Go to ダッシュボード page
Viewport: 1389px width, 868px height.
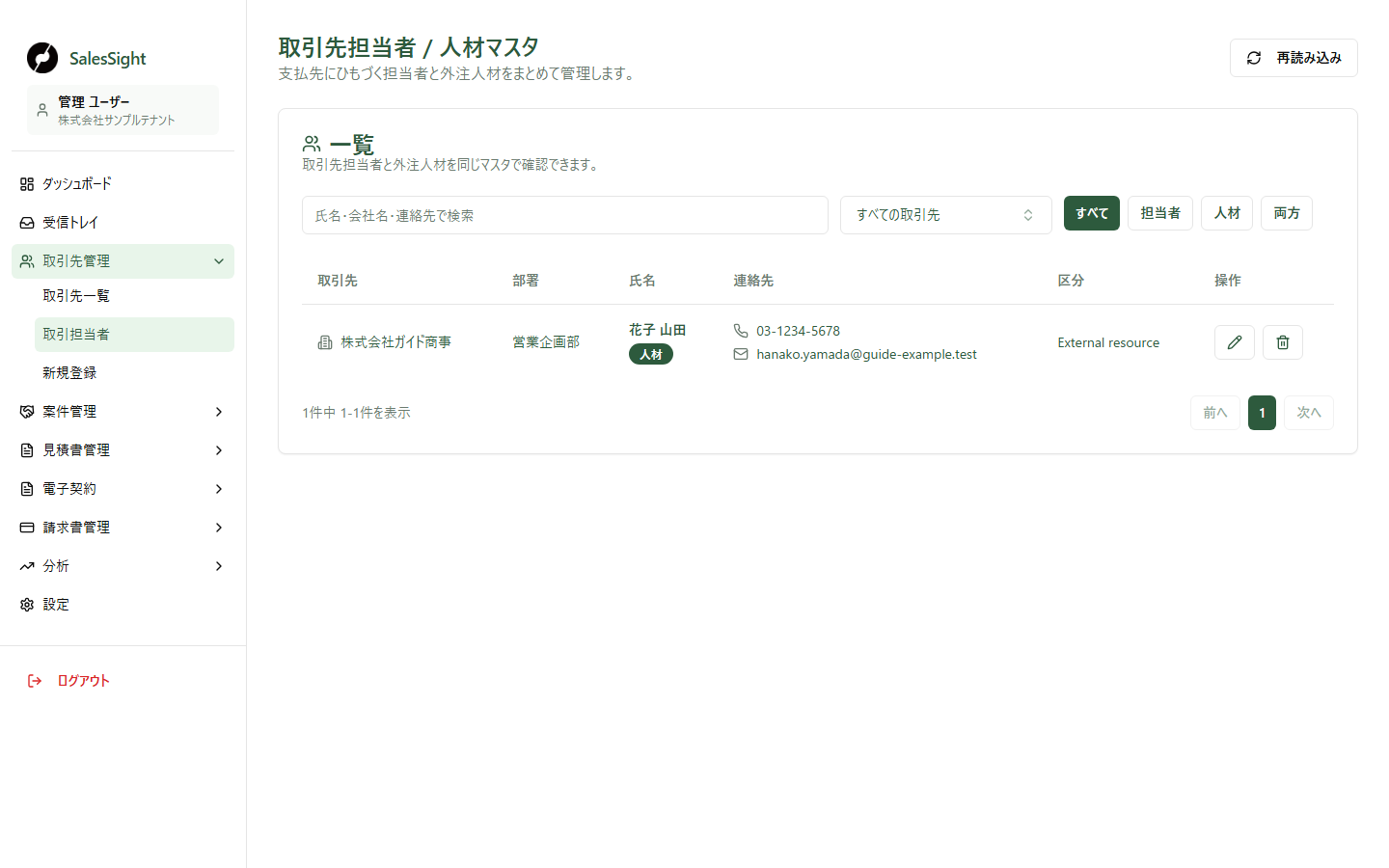coord(123,184)
